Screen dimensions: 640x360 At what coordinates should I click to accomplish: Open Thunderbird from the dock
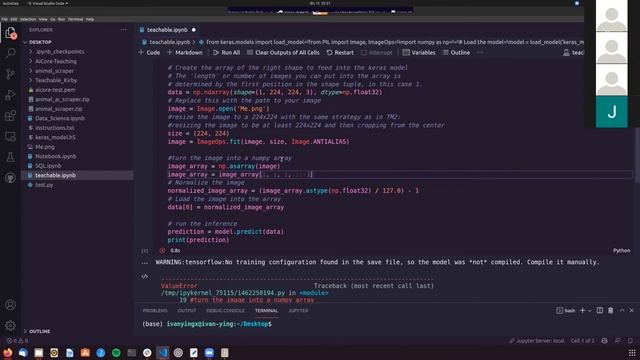point(23,353)
